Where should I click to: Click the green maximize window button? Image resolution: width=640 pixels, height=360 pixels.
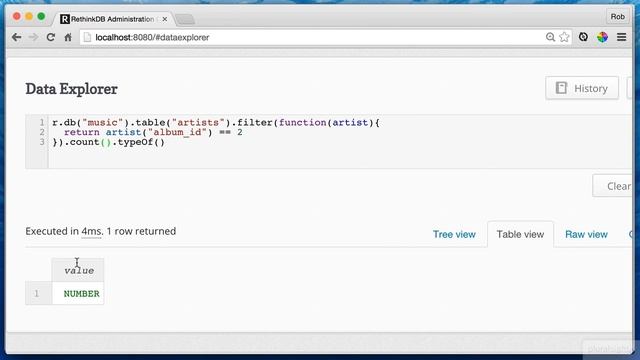41,17
